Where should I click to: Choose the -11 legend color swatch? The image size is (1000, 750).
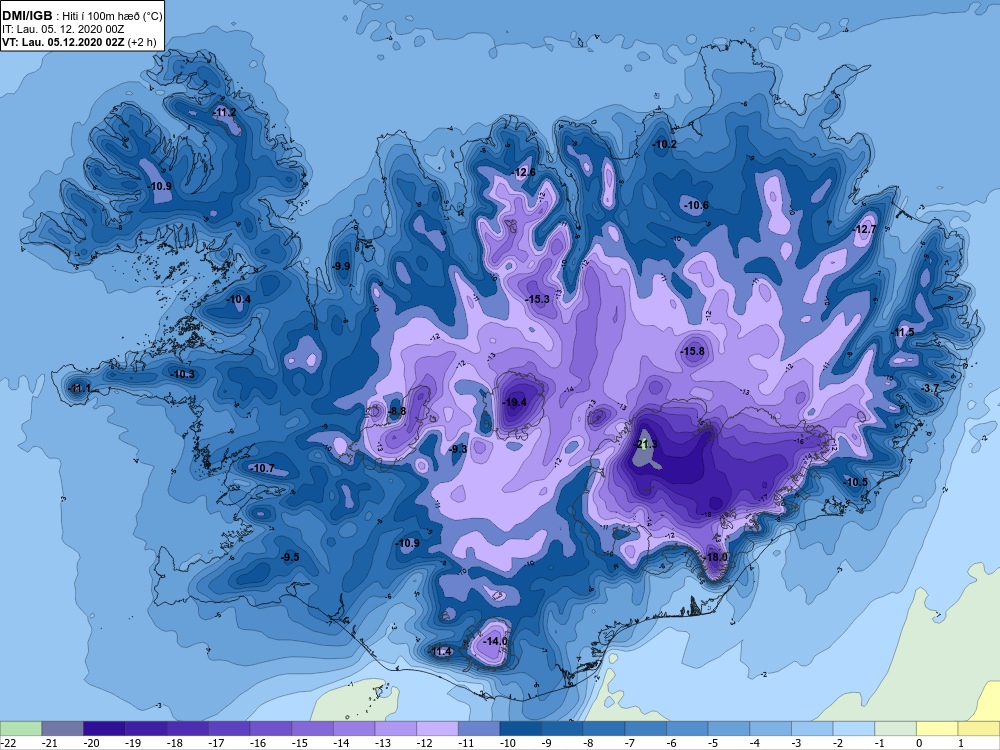[479, 728]
